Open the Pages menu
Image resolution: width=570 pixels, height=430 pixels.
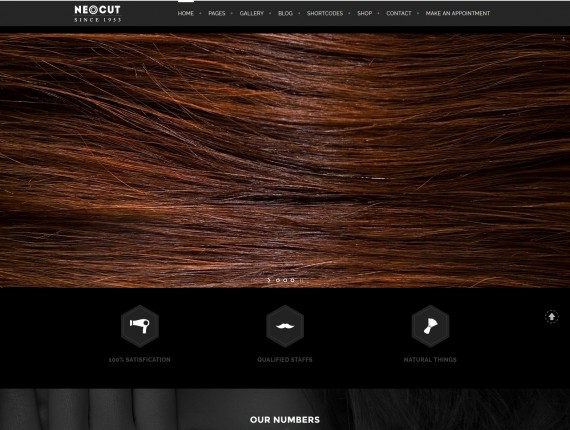[217, 13]
